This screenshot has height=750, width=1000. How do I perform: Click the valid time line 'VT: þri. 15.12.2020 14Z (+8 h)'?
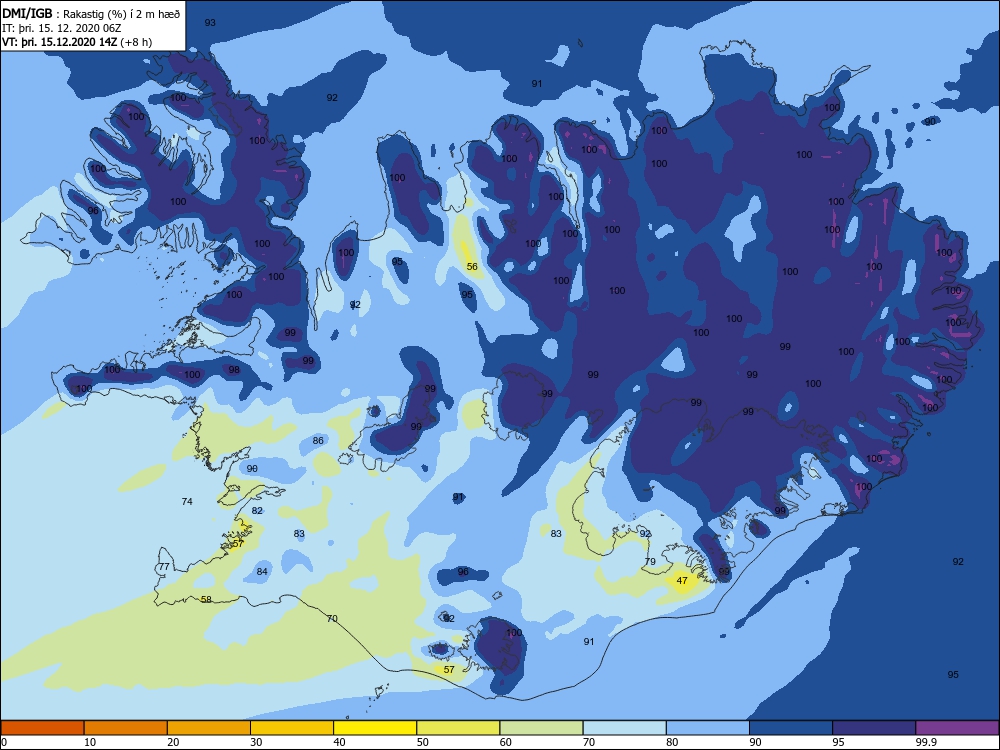pos(77,42)
